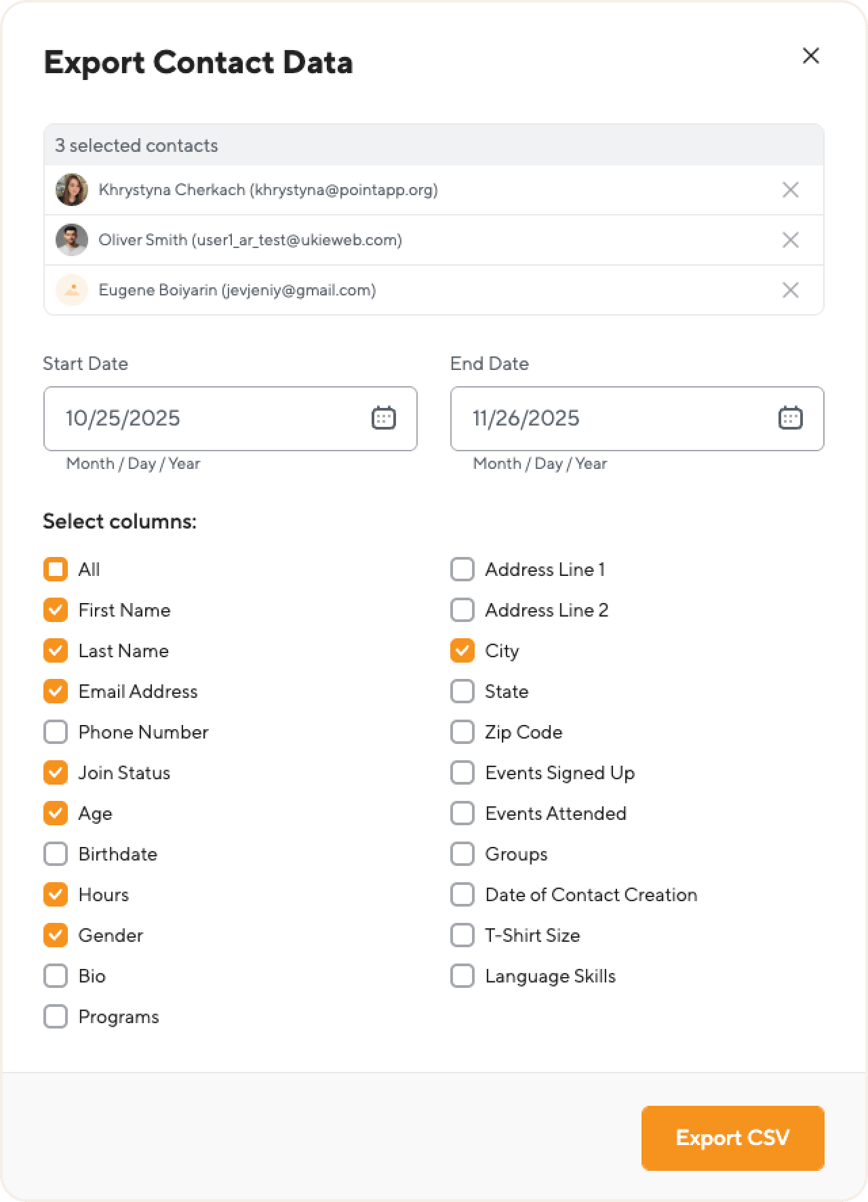Screen dimensions: 868x1202
Task: Click Oliver Smith's avatar photo
Action: tap(72, 240)
